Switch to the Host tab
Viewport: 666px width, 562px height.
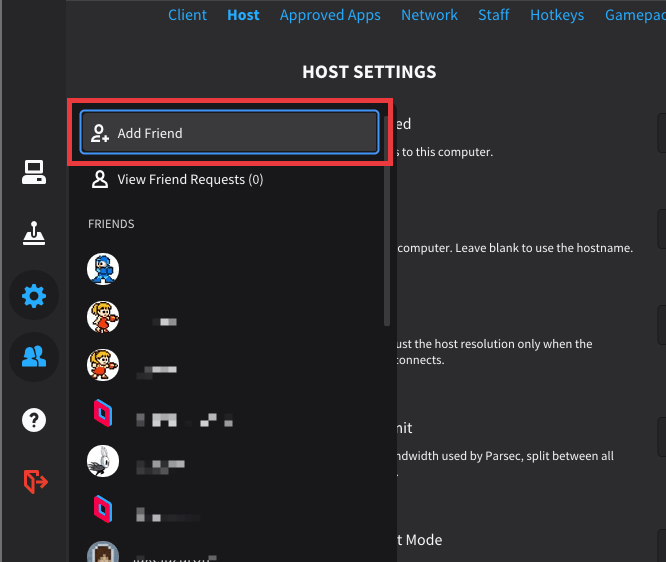[x=243, y=15]
